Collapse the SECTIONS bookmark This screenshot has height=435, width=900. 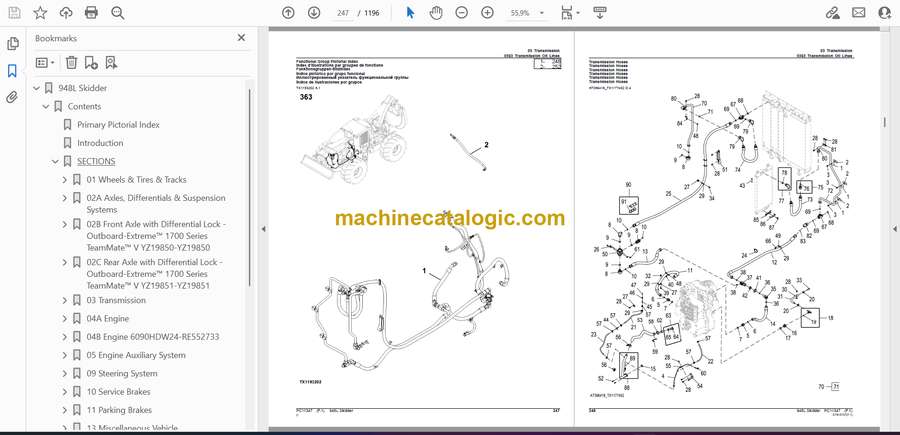55,162
